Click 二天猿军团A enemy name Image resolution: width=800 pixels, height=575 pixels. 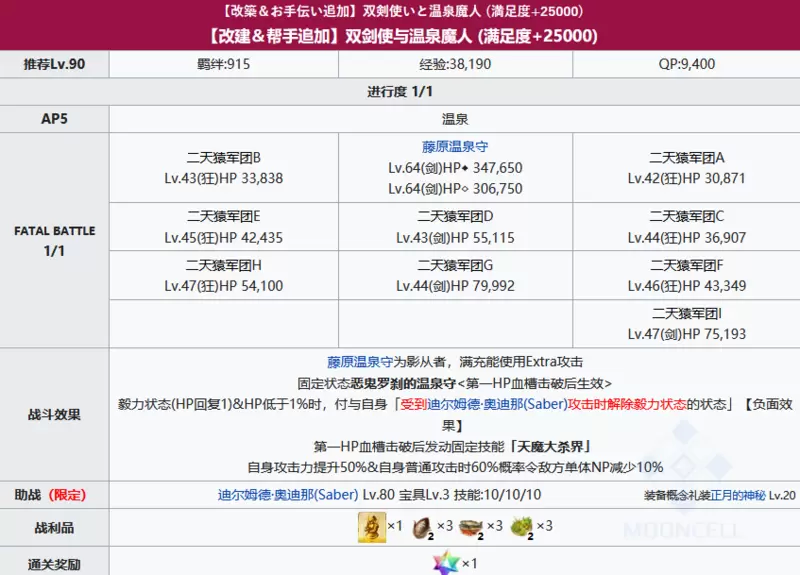point(686,158)
